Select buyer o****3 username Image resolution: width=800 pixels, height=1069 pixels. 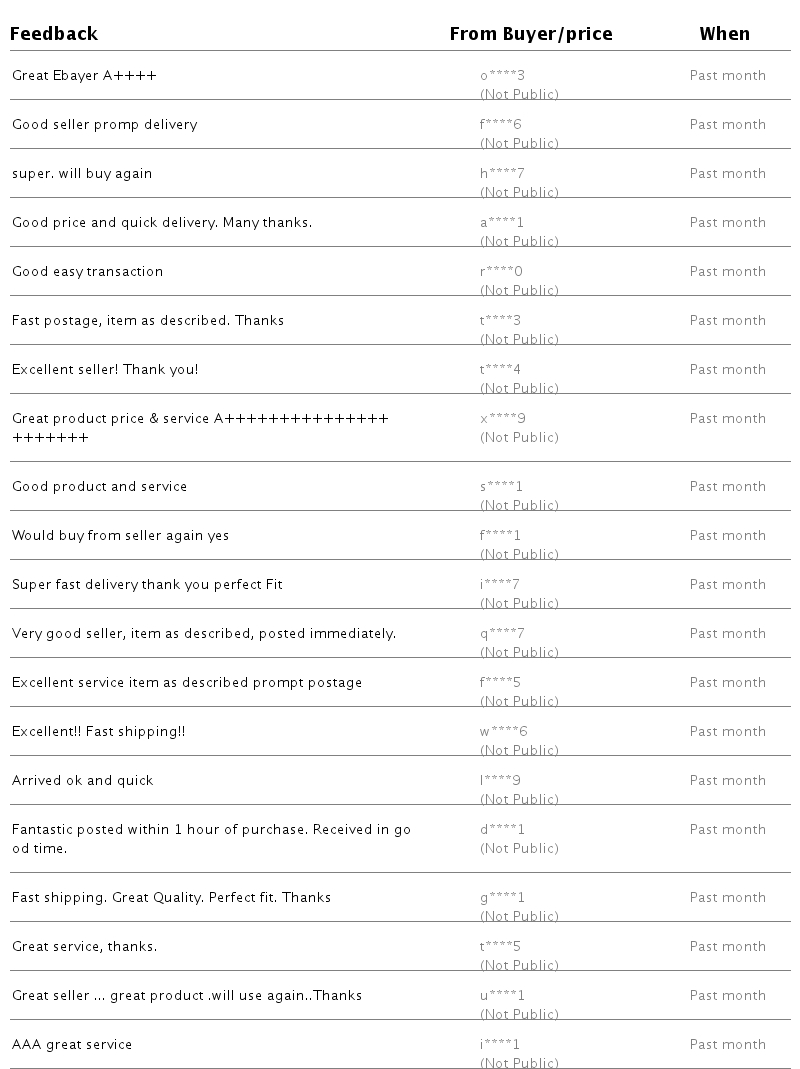click(502, 75)
